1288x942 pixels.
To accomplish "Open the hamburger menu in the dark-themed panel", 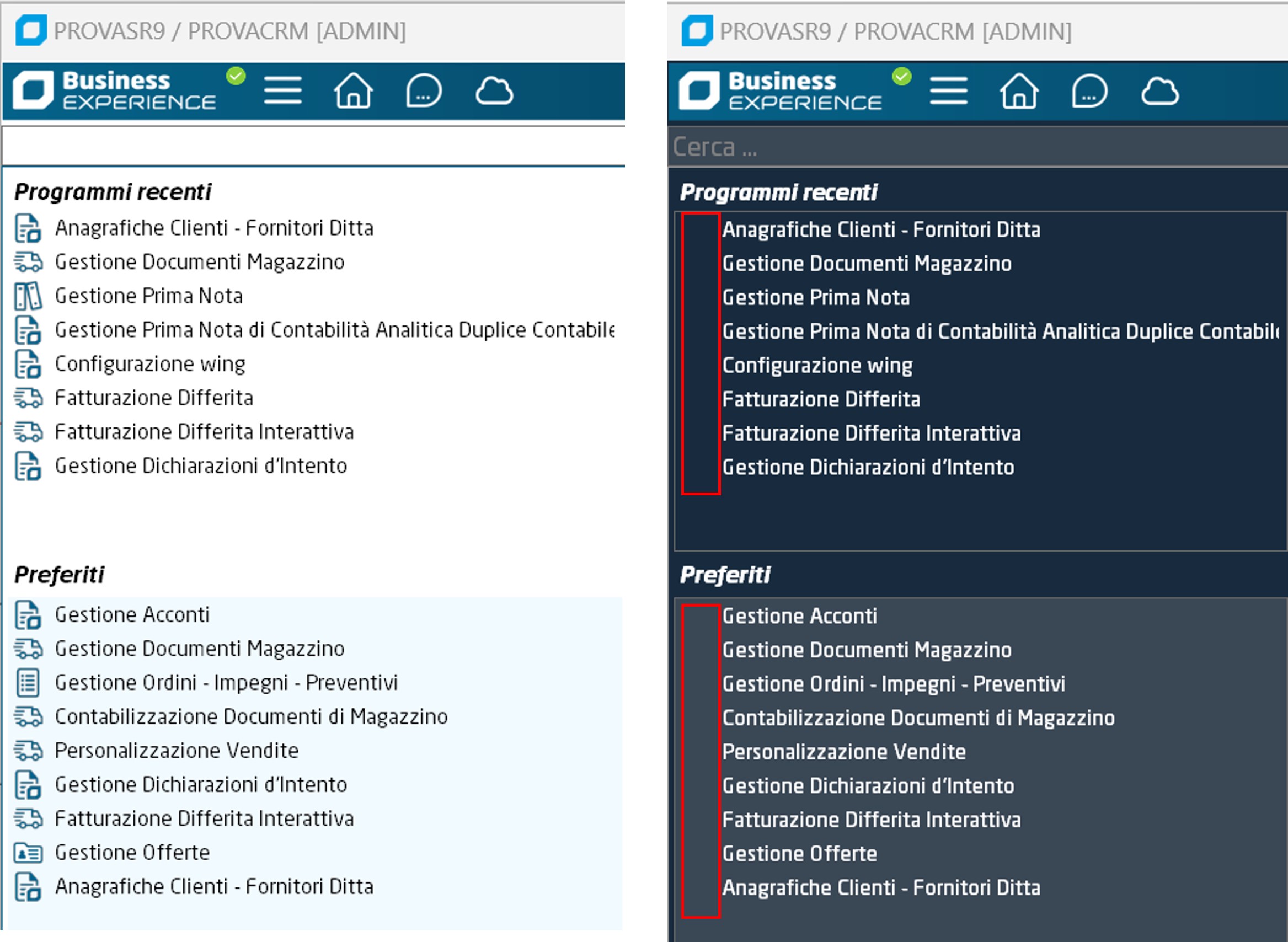I will point(948,91).
